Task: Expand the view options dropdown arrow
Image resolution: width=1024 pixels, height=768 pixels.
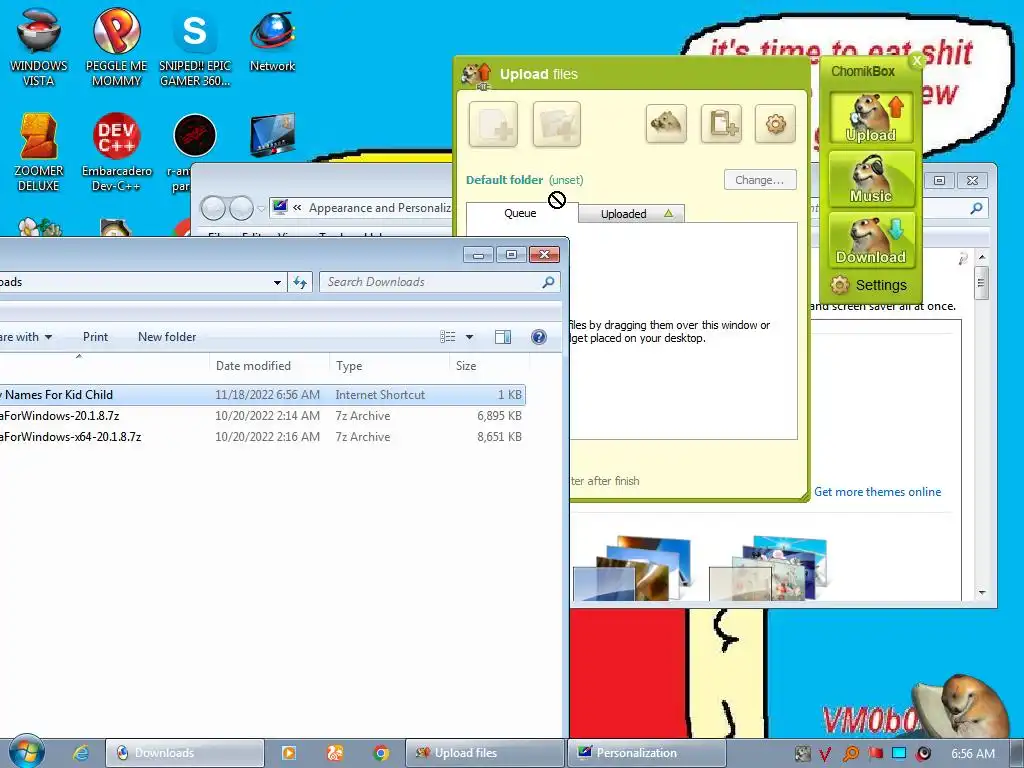Action: (x=469, y=337)
